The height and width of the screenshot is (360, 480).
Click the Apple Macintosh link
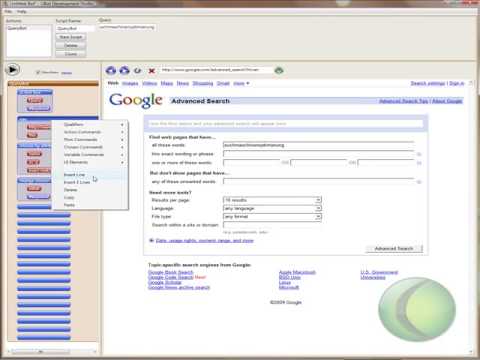[297, 272]
